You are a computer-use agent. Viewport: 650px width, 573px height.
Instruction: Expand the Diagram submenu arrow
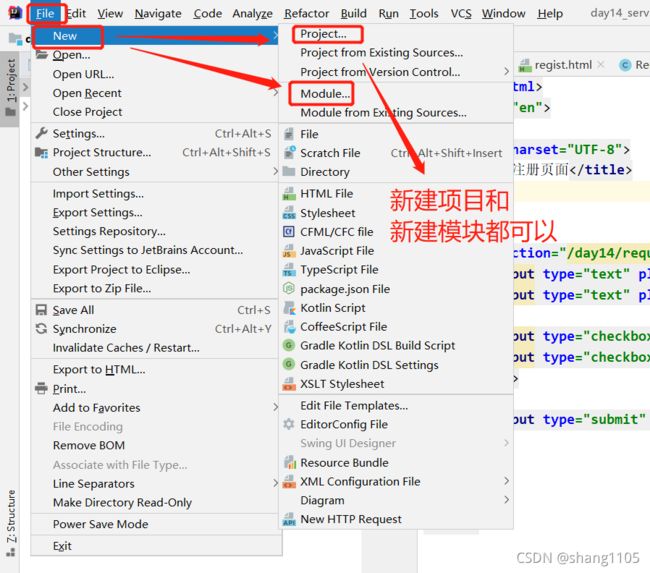tap(506, 500)
